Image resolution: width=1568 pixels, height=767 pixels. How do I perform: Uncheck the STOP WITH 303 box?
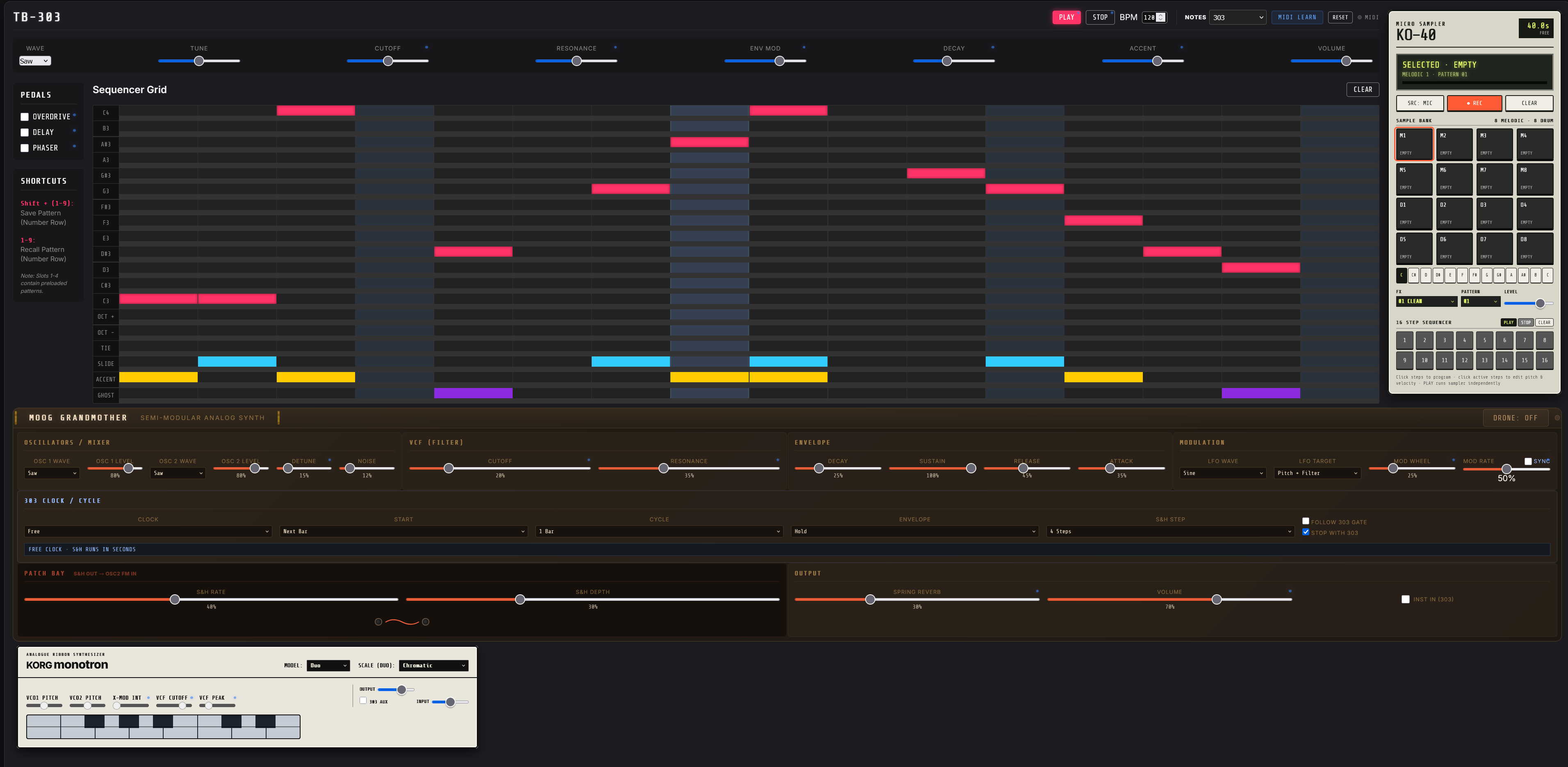pyautogui.click(x=1306, y=532)
